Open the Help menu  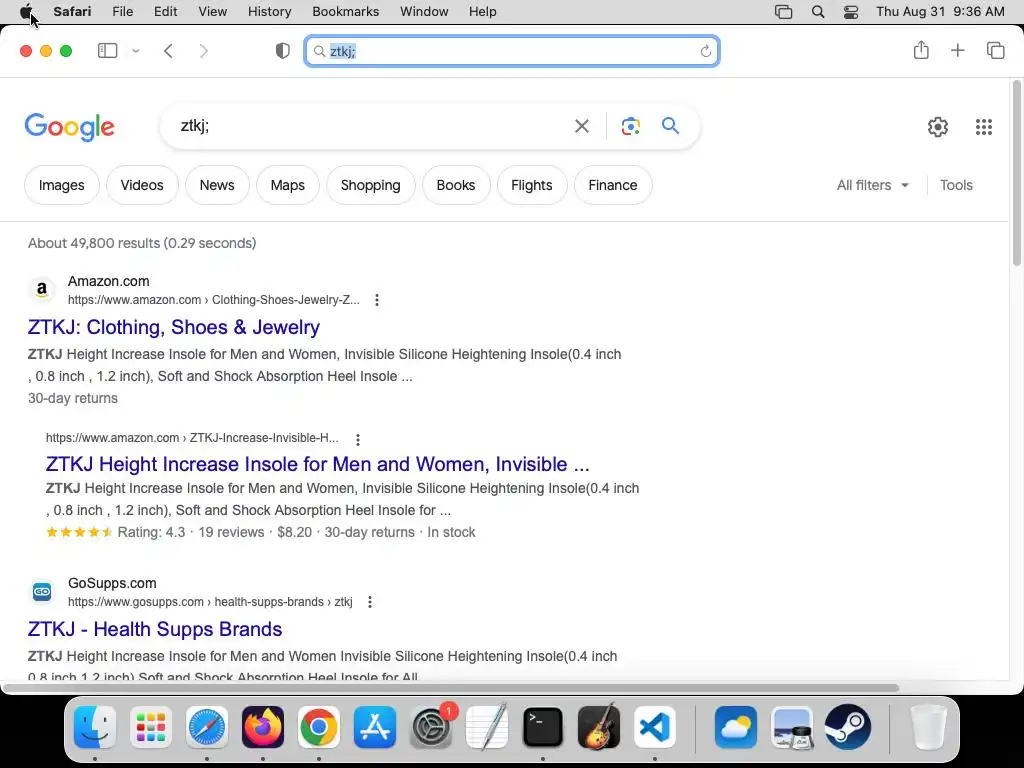[483, 11]
